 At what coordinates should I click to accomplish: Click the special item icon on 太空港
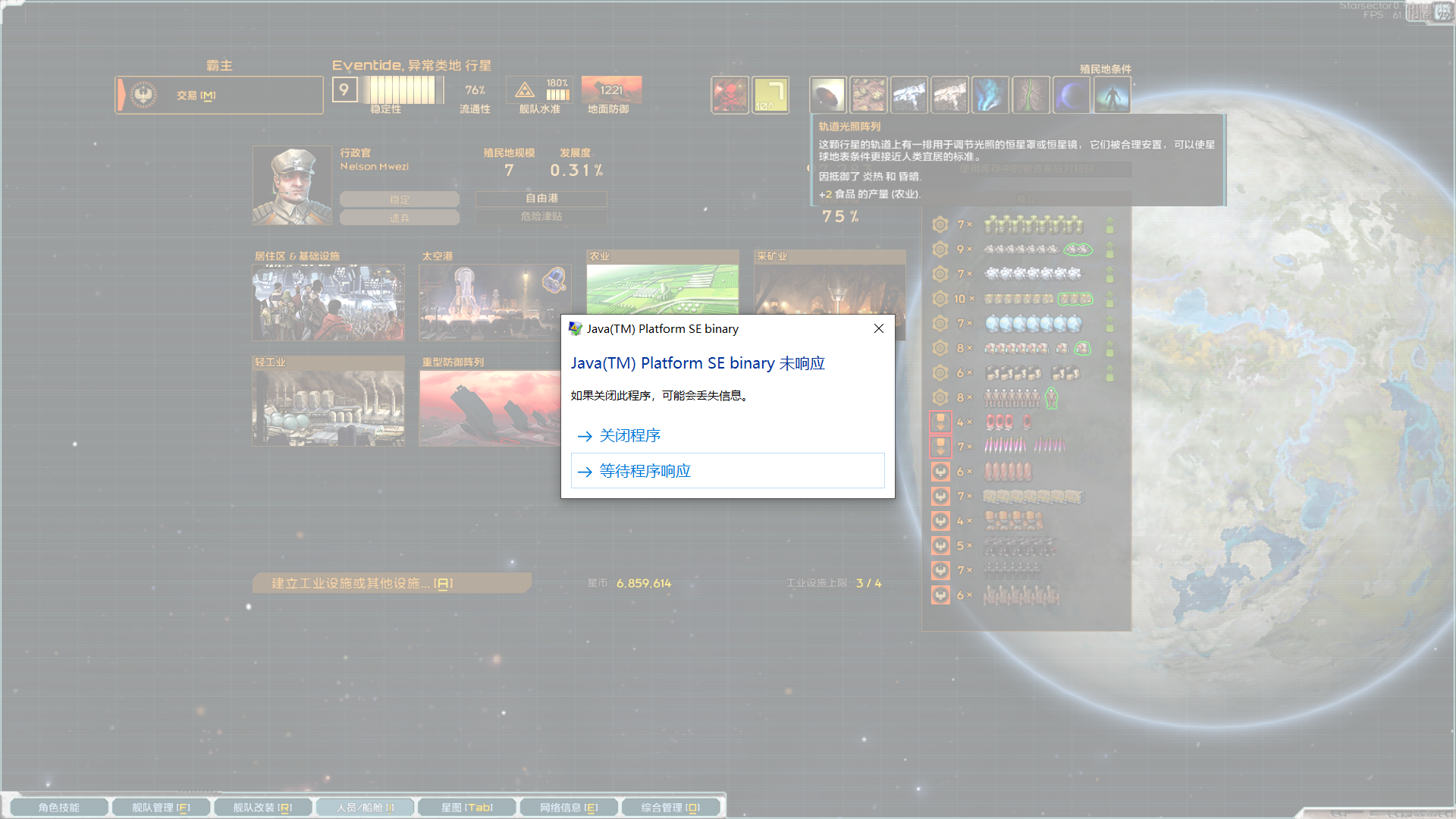click(554, 280)
